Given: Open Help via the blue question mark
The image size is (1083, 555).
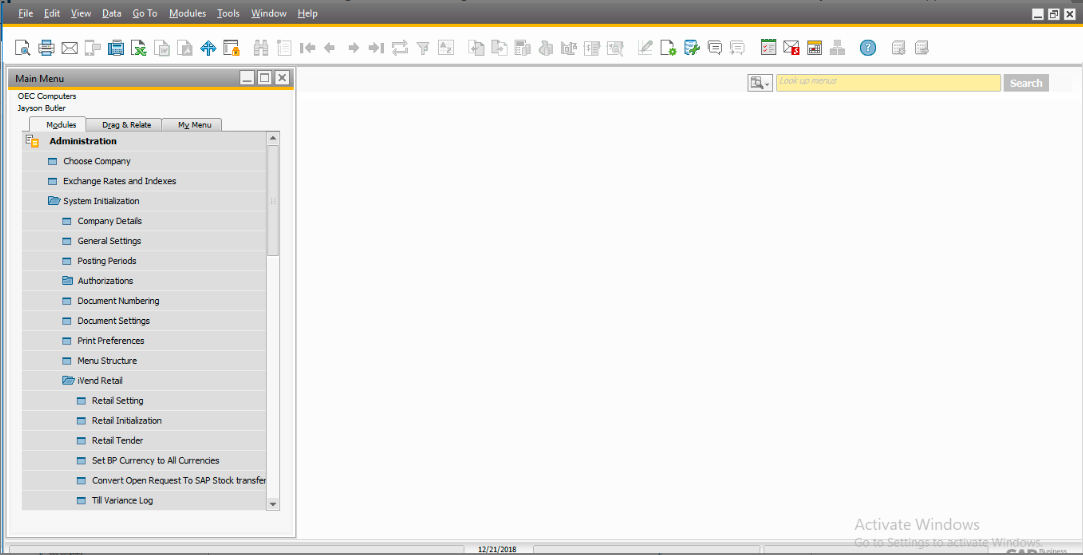Looking at the screenshot, I should (x=868, y=48).
